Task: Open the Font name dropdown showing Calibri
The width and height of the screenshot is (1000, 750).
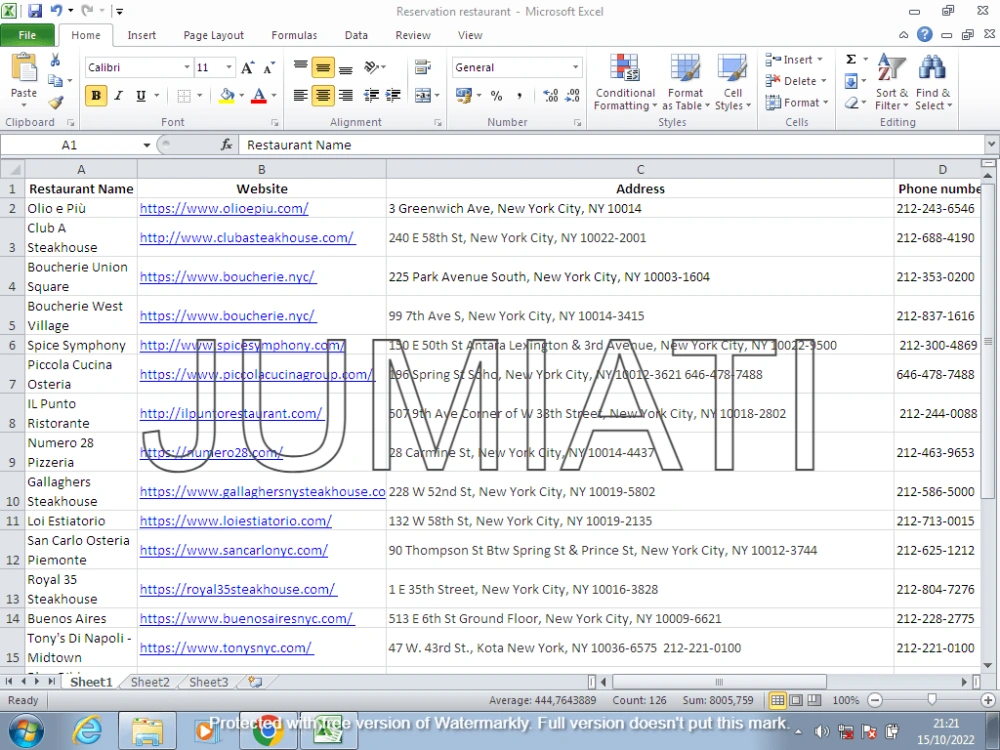Action: (x=187, y=67)
